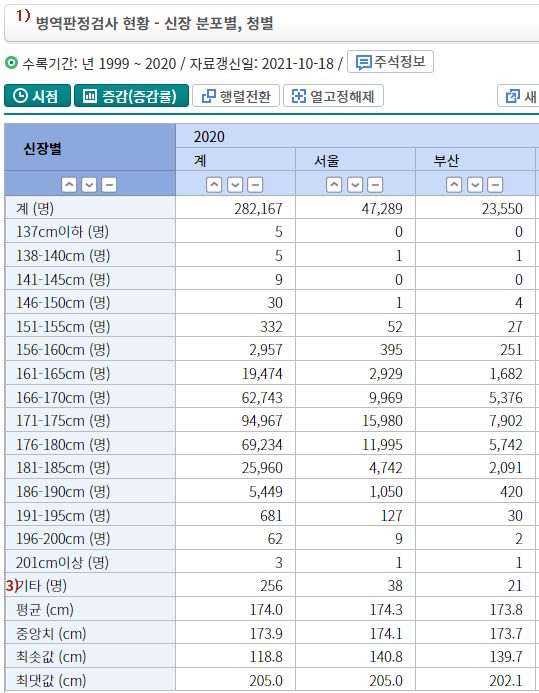Click the footnote marker 3) beside 기타
Screen dimensions: 539x693
tap(11, 586)
